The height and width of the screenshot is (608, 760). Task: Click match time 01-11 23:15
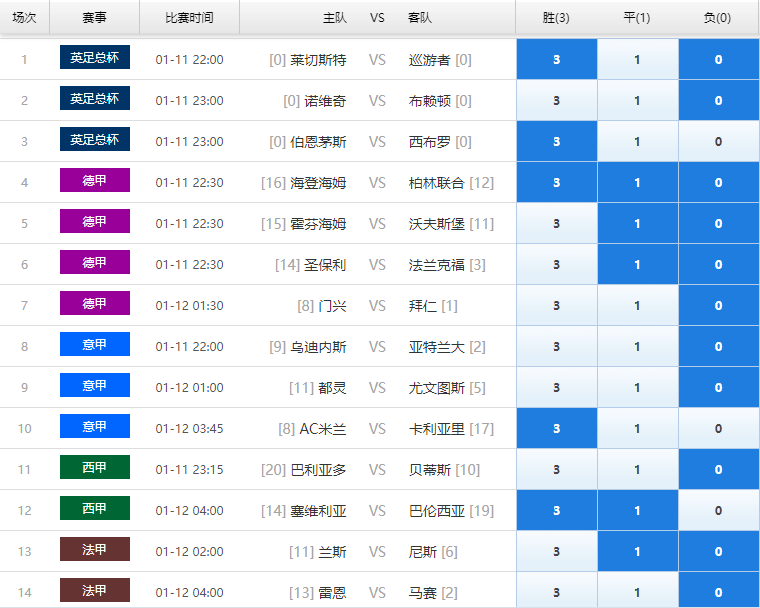[190, 469]
